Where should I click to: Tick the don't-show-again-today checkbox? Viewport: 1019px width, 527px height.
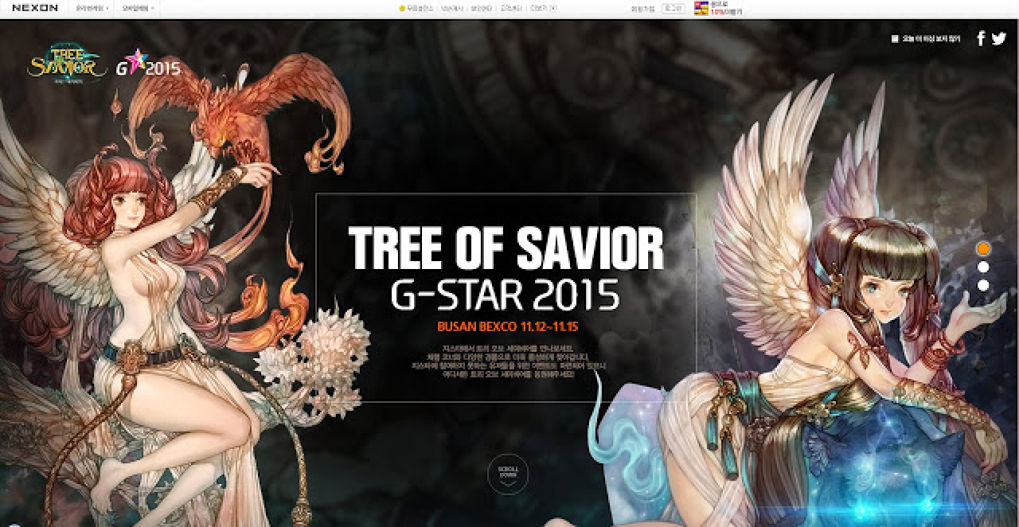[x=895, y=39]
